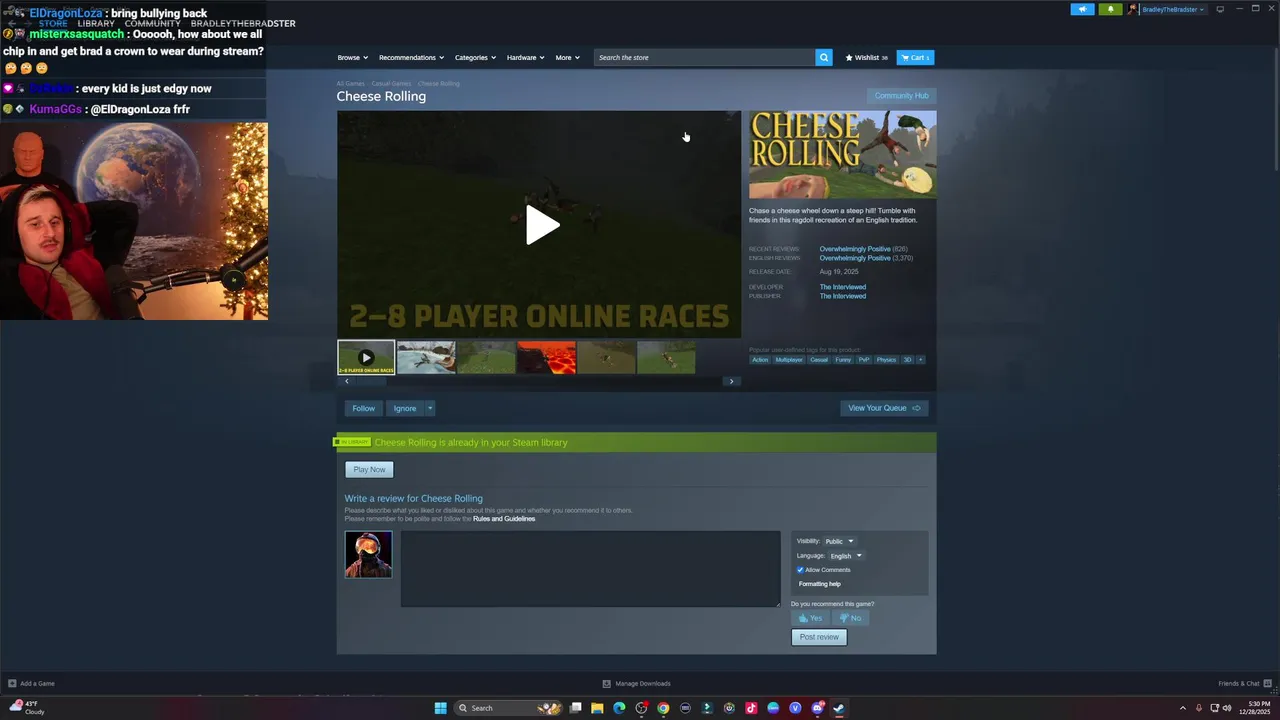Open the Wishlist link with star icon
This screenshot has height=720, width=1280.
click(x=866, y=57)
